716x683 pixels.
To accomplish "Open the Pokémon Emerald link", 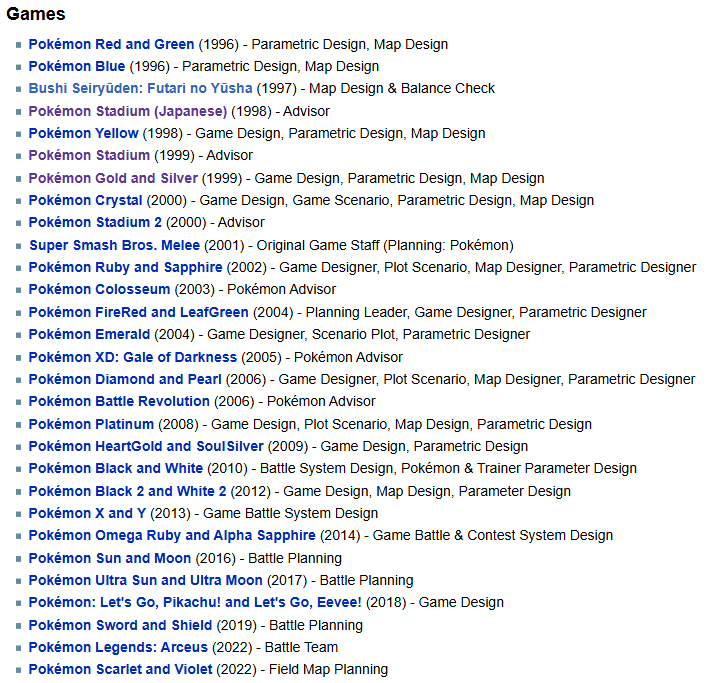I will pyautogui.click(x=90, y=334).
